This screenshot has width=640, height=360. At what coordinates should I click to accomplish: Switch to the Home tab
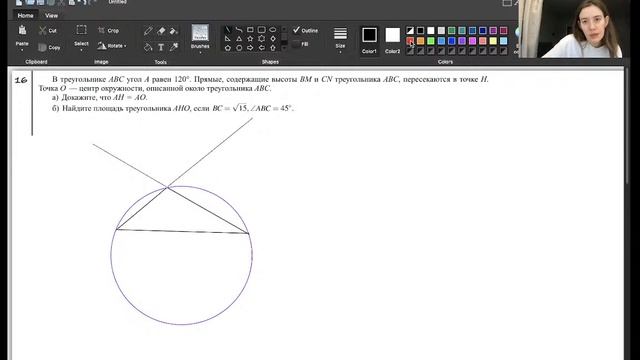(25, 16)
